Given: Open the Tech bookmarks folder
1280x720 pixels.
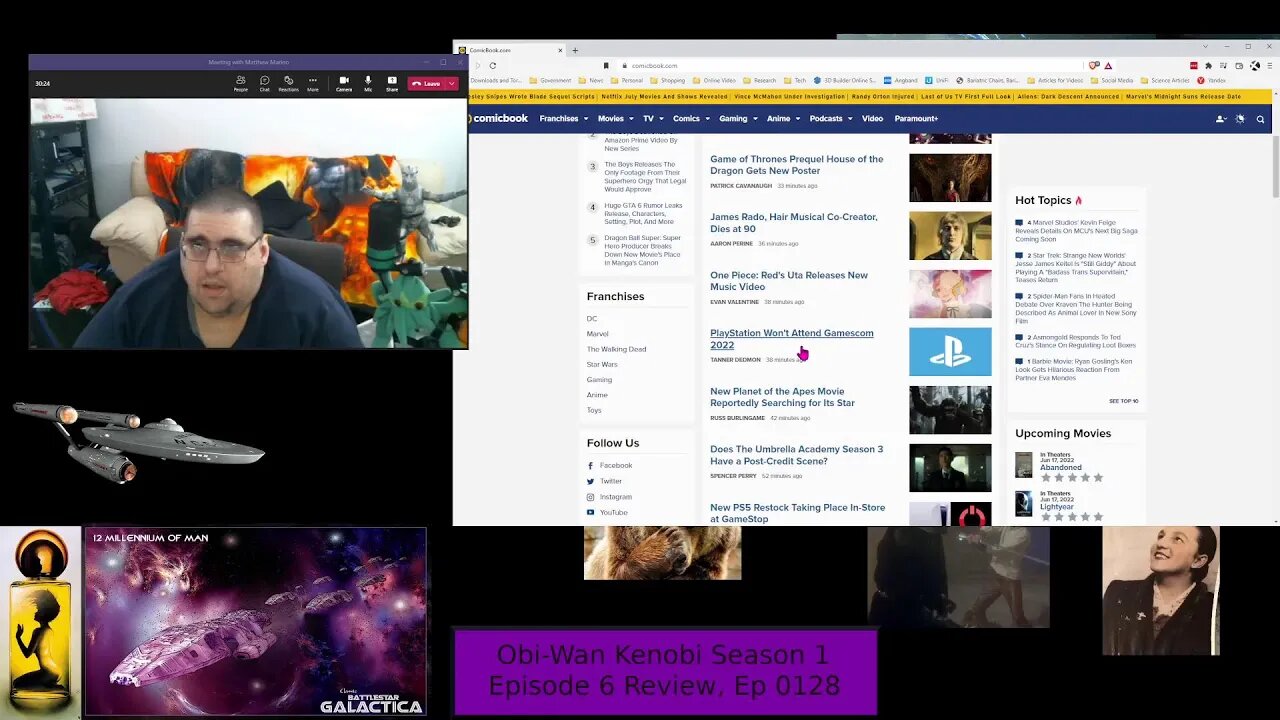Looking at the screenshot, I should click(x=795, y=80).
